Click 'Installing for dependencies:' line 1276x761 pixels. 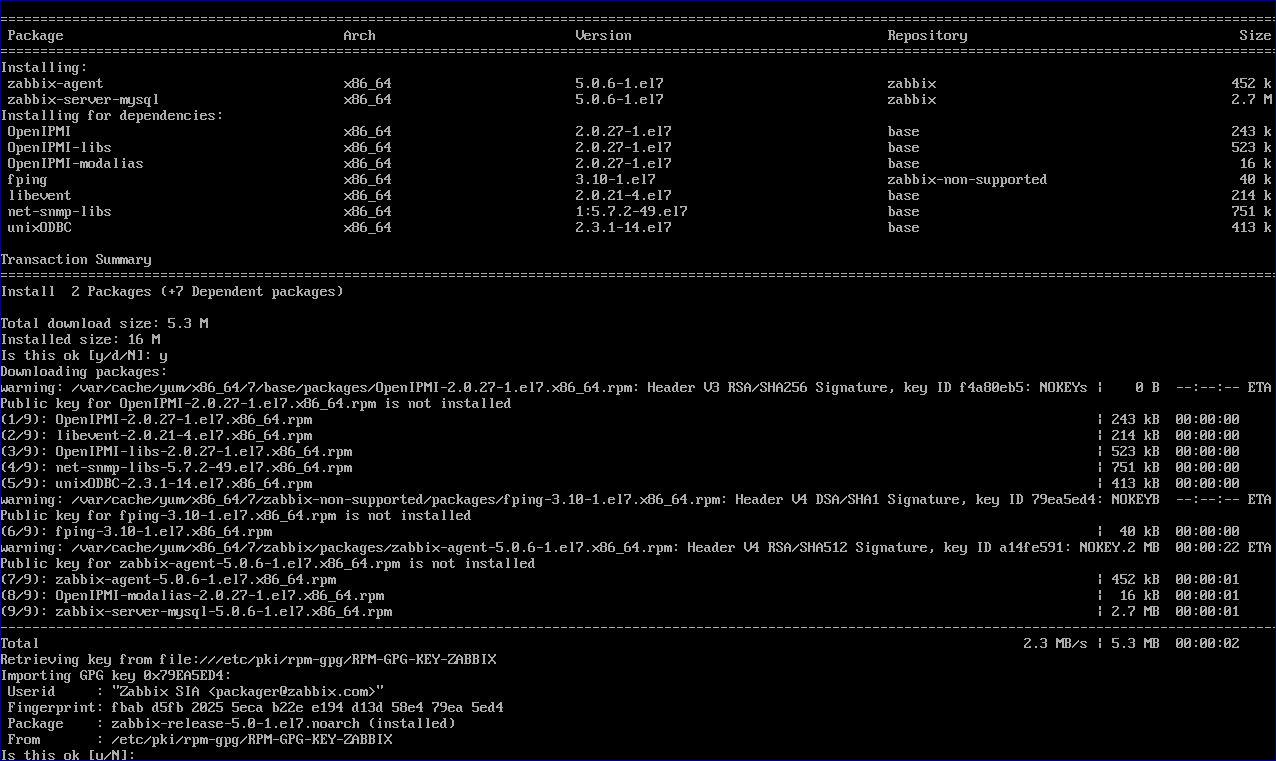pyautogui.click(x=112, y=116)
